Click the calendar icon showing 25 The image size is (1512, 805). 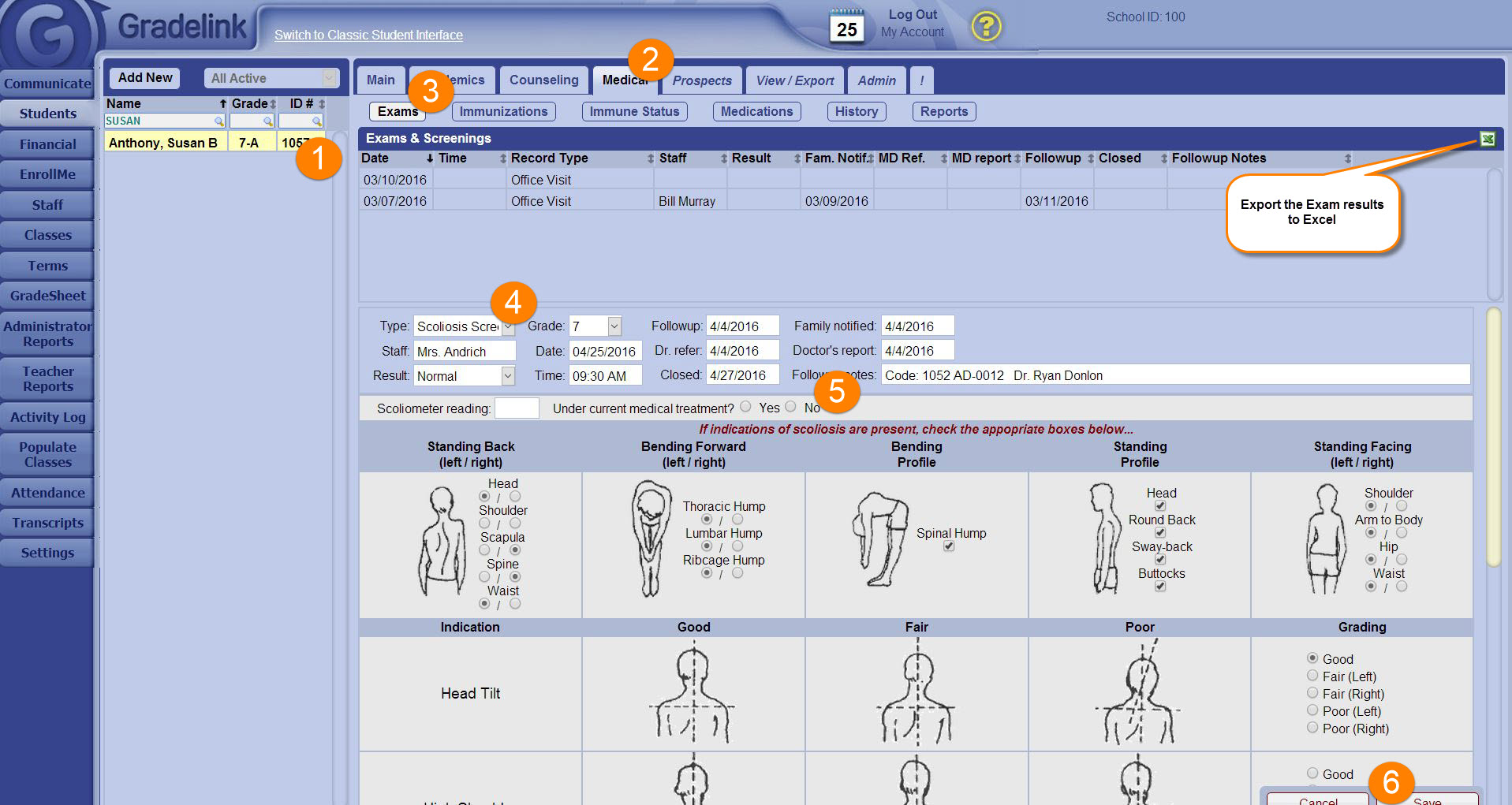(x=846, y=26)
